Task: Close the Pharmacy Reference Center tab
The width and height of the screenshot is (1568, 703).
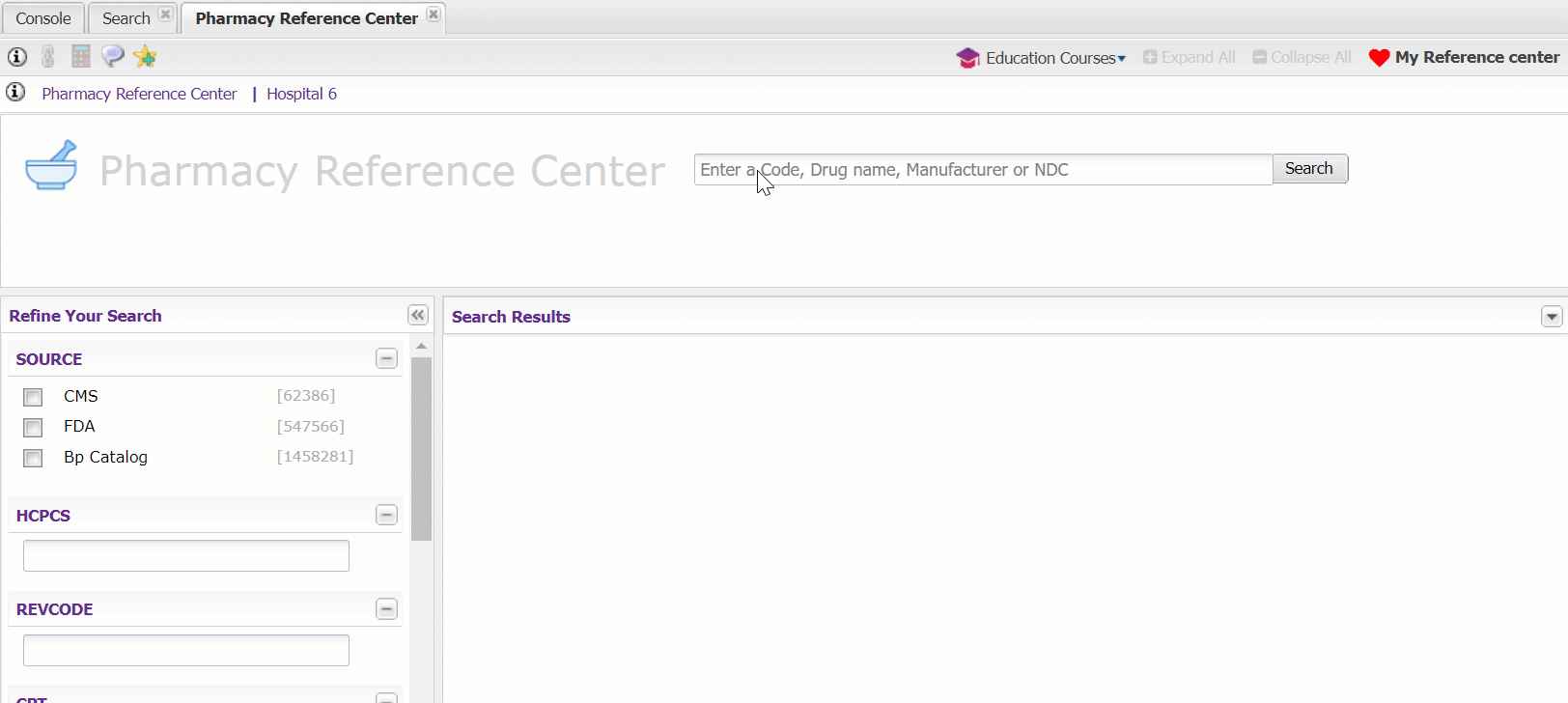Action: (434, 14)
